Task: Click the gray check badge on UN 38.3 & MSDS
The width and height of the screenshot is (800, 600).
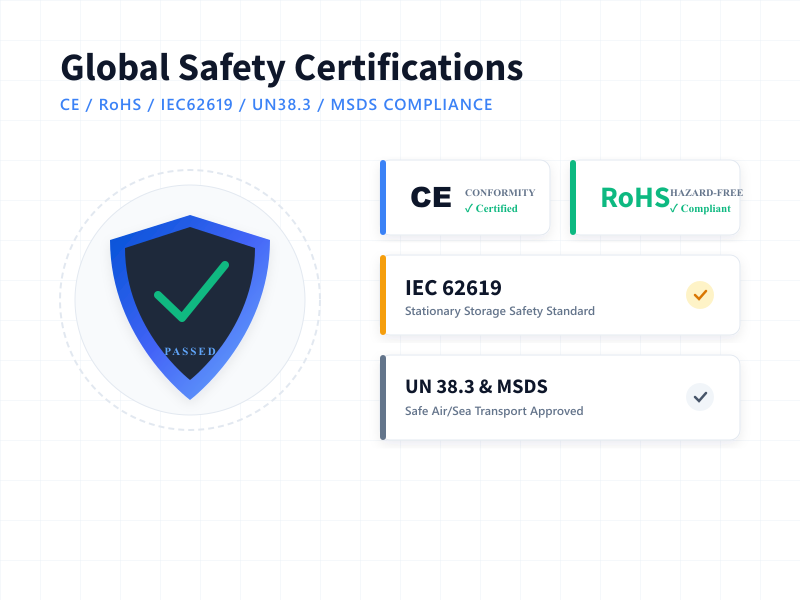Action: pos(699,396)
